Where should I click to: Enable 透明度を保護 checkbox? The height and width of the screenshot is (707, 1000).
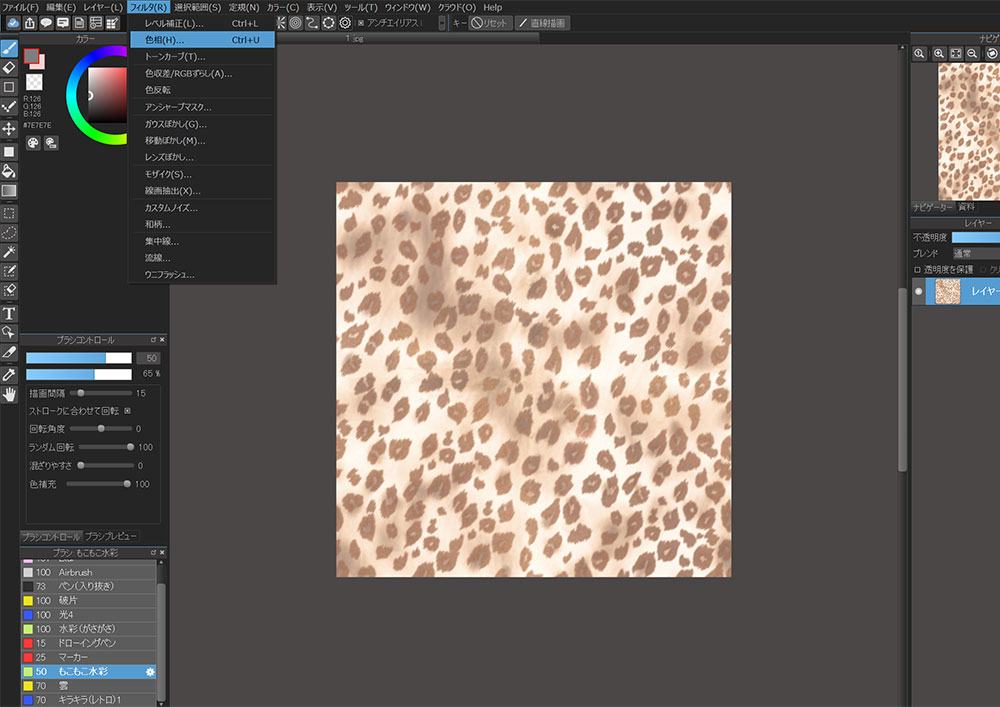(917, 269)
